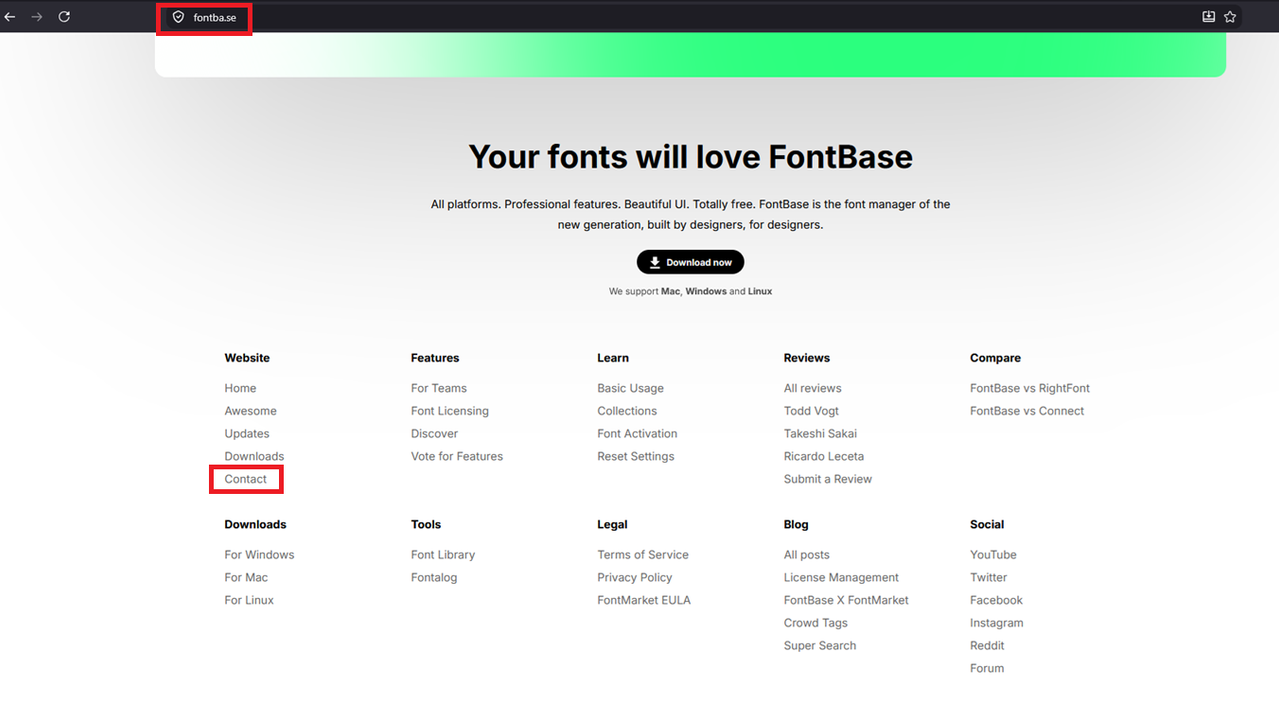This screenshot has width=1279, height=704.
Task: Open Takeshi Sakai's review
Action: [820, 434]
